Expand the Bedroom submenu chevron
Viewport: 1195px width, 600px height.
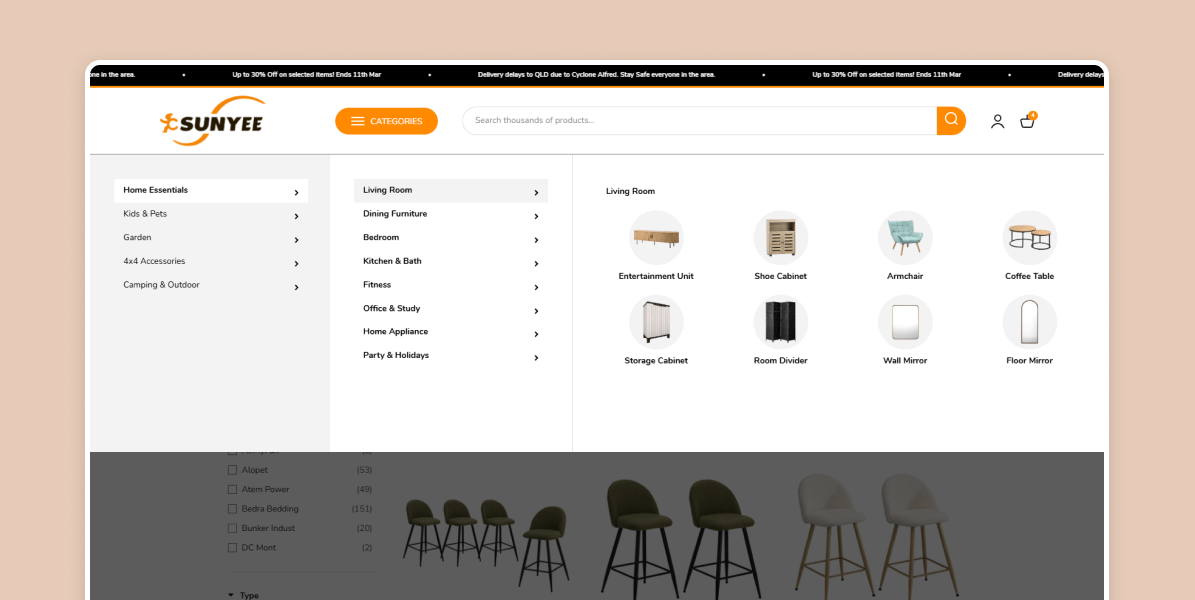536,239
